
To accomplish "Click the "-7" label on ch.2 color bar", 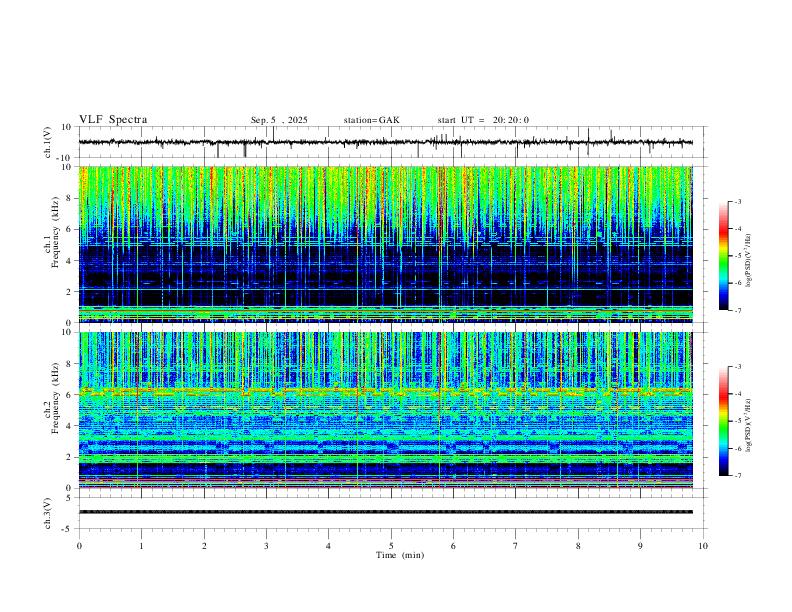I will point(737,475).
